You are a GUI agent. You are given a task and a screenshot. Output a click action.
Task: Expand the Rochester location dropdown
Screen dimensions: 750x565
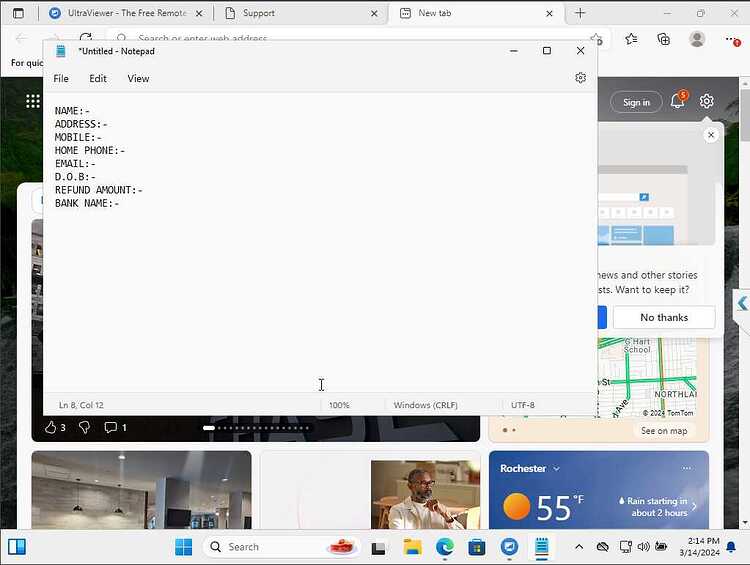coord(556,469)
